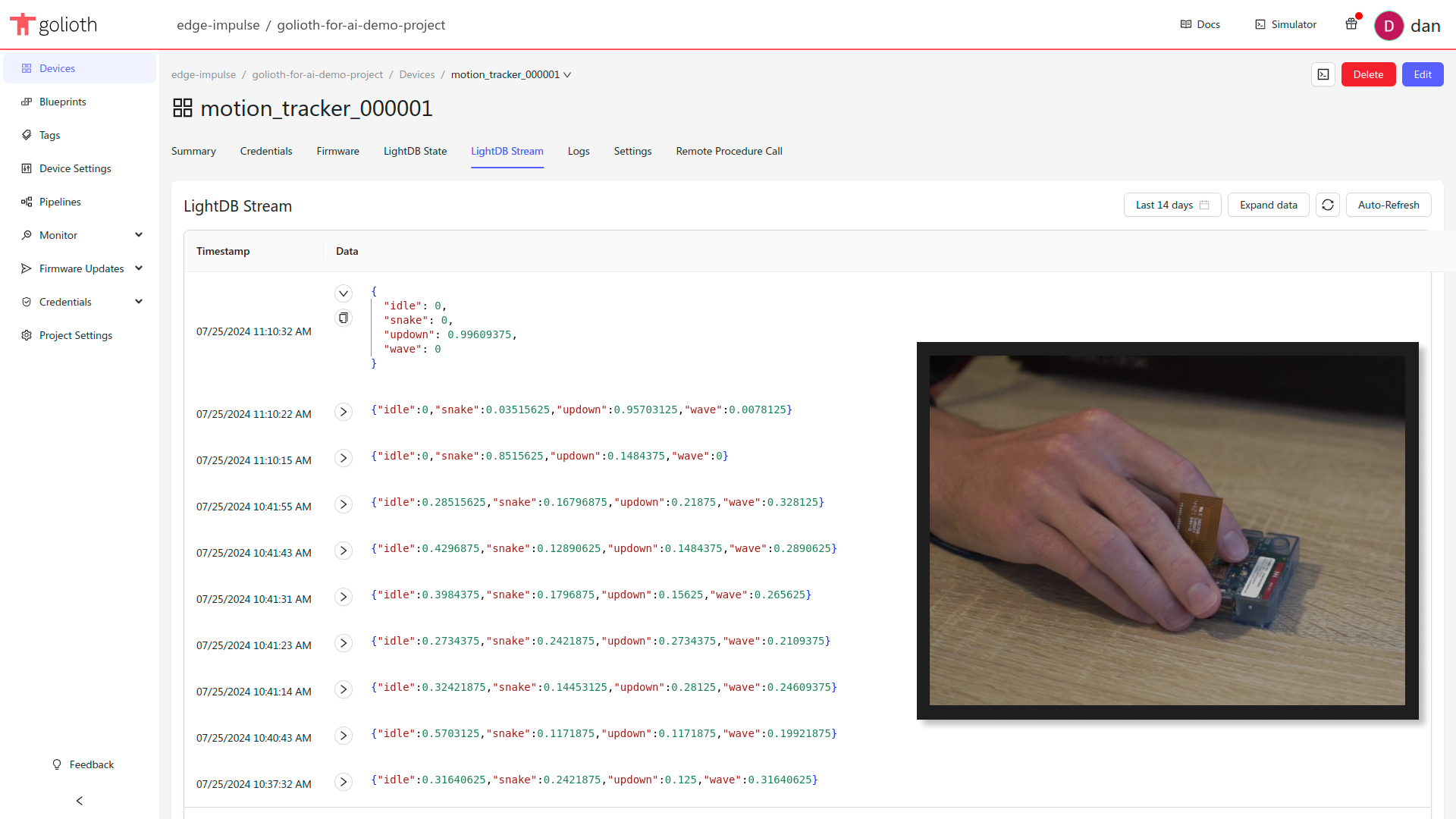This screenshot has height=819, width=1456.
Task: Click data with snake 0.03515625
Action: click(x=582, y=409)
